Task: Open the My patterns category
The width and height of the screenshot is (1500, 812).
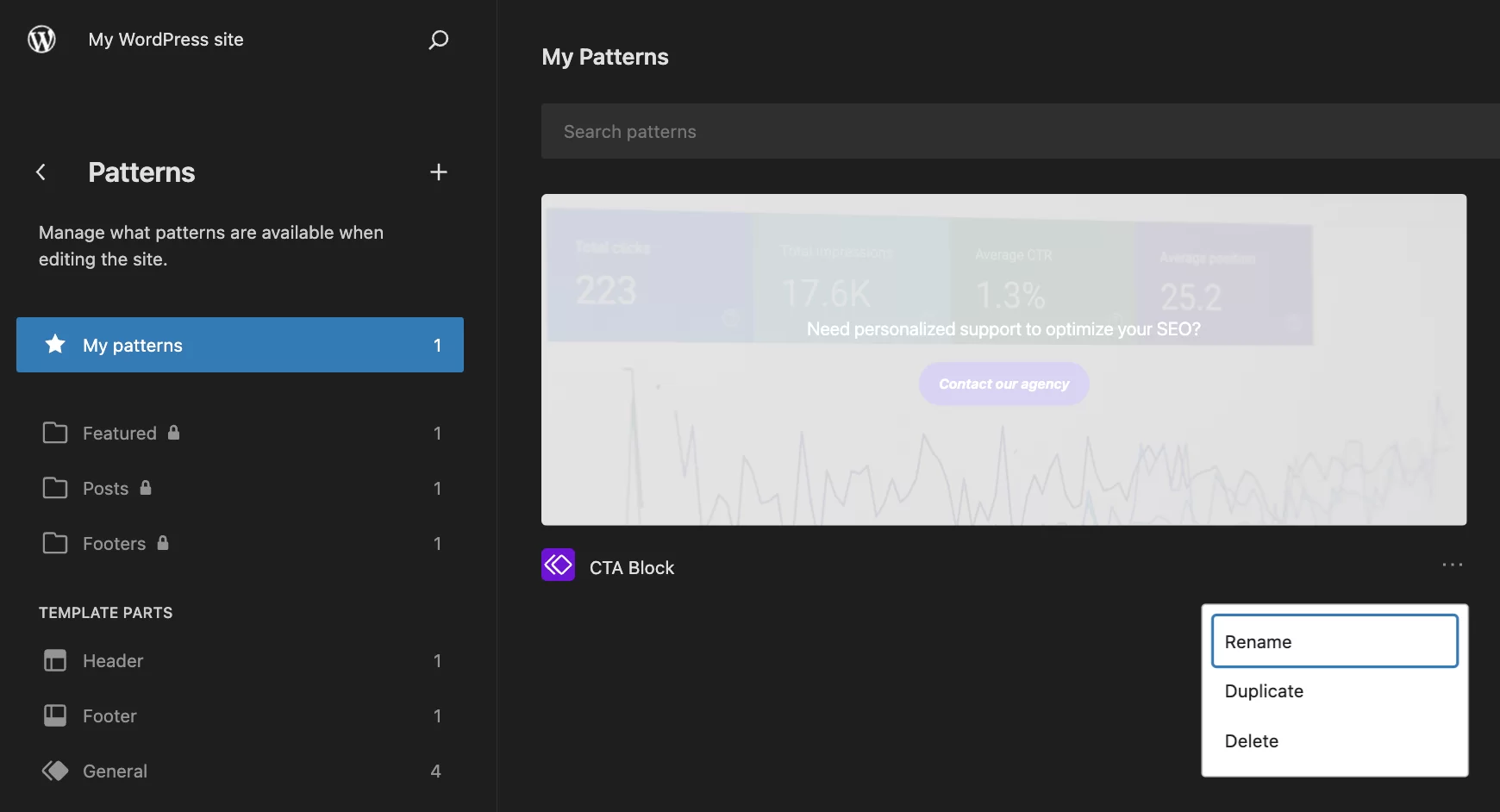Action: click(240, 345)
